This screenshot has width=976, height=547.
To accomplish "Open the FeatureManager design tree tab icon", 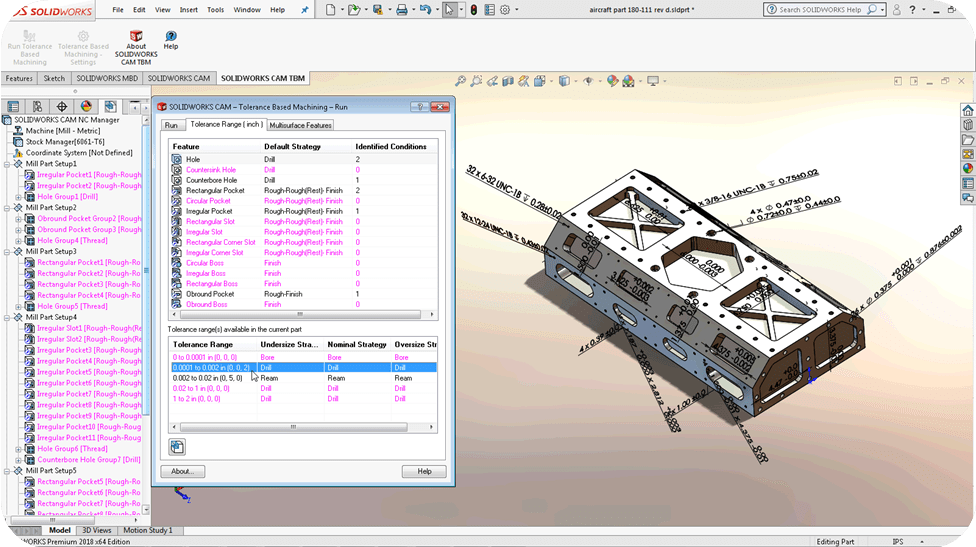I will click(x=13, y=106).
